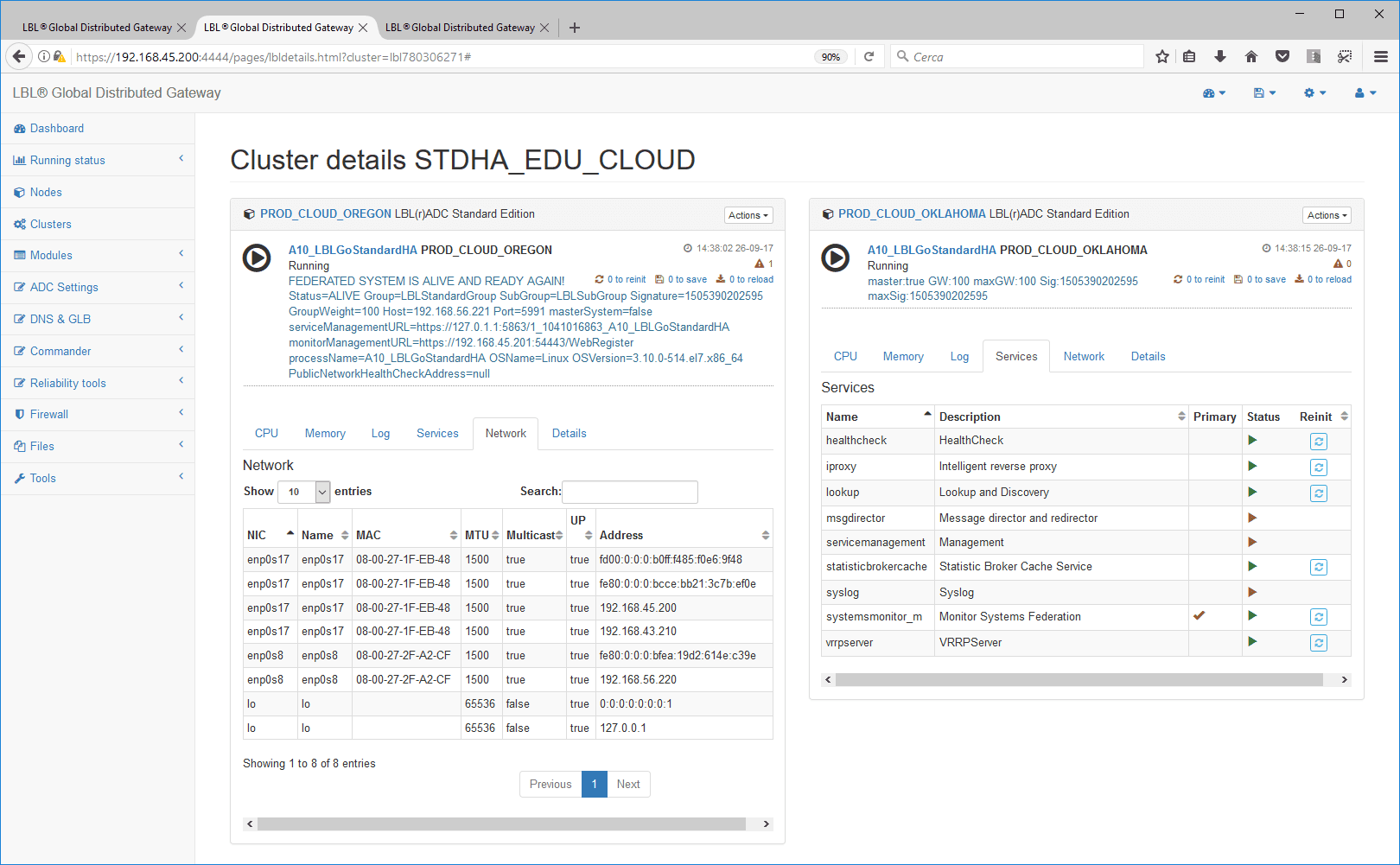Click green status arrow for iproxy service

click(1252, 467)
